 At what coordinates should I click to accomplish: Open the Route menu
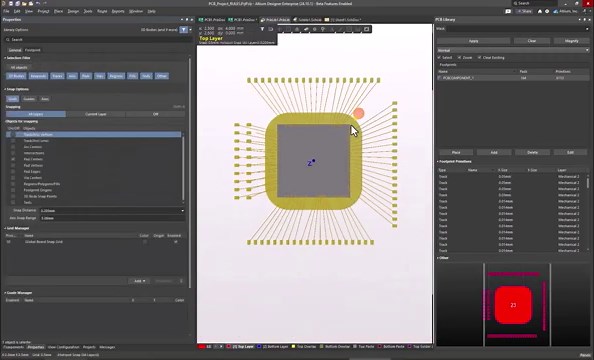(x=102, y=11)
